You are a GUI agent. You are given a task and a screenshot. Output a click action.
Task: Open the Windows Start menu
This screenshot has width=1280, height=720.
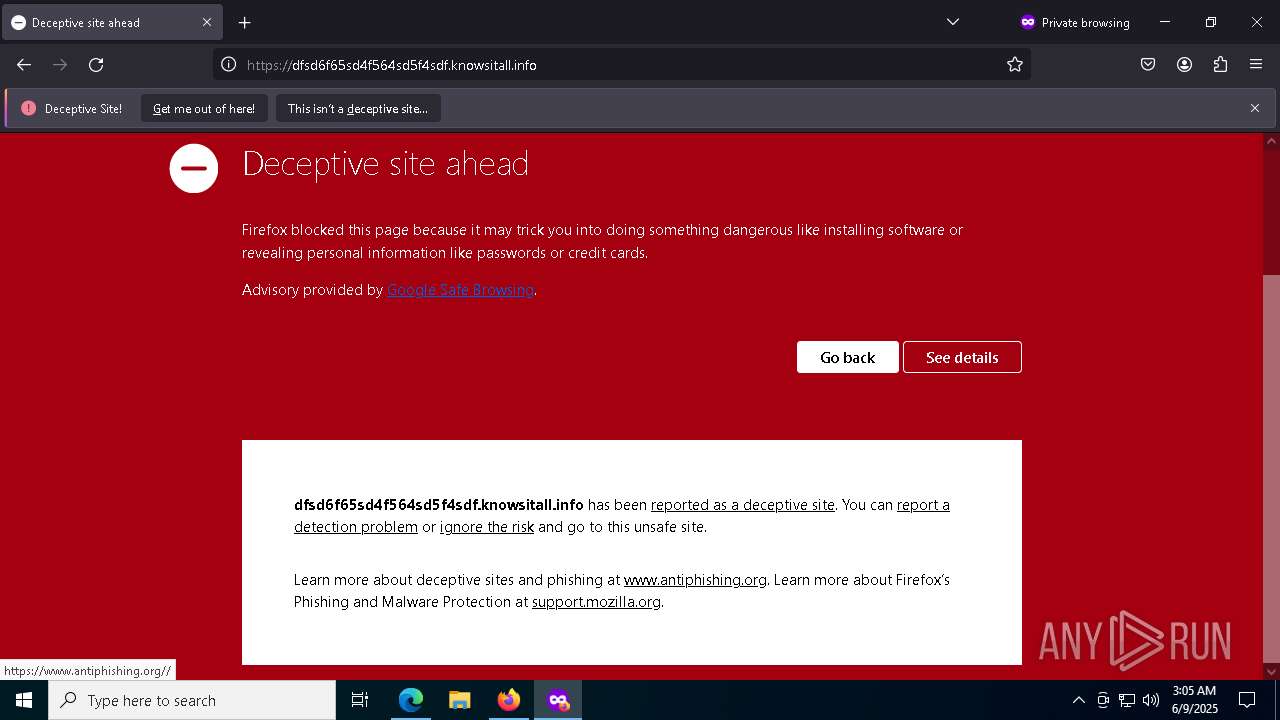(x=24, y=700)
